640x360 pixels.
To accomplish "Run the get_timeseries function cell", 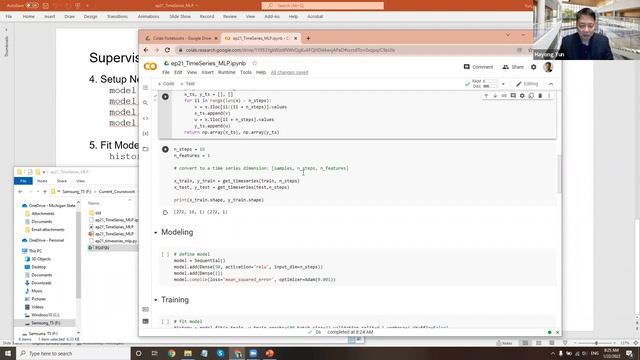I will (165, 97).
